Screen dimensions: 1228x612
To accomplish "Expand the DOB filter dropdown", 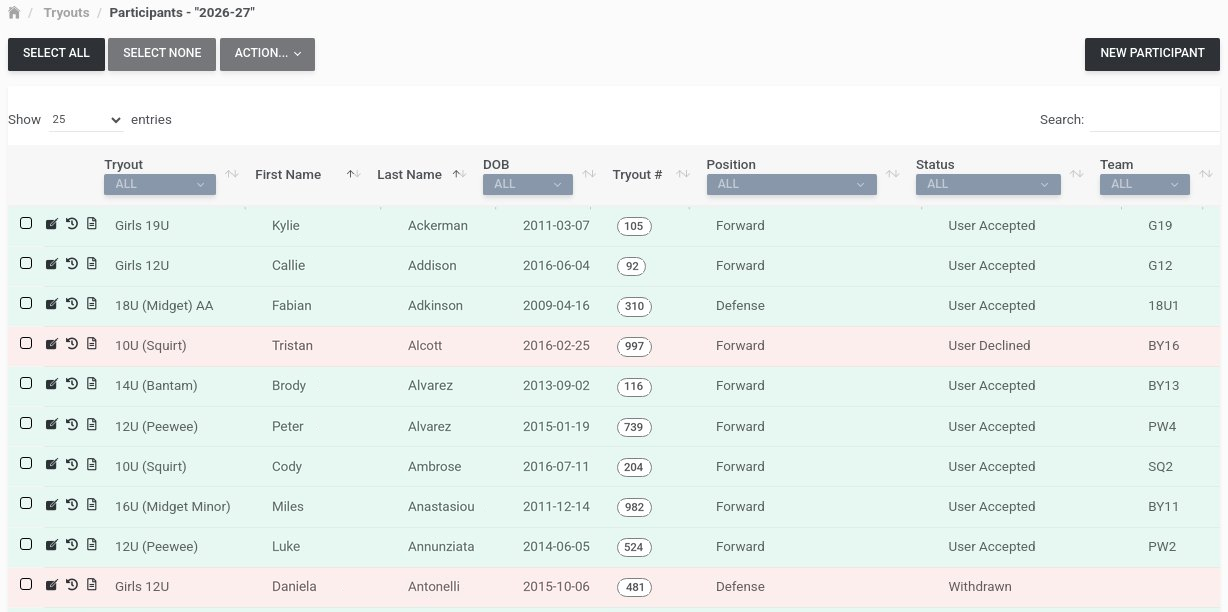I will (528, 184).
